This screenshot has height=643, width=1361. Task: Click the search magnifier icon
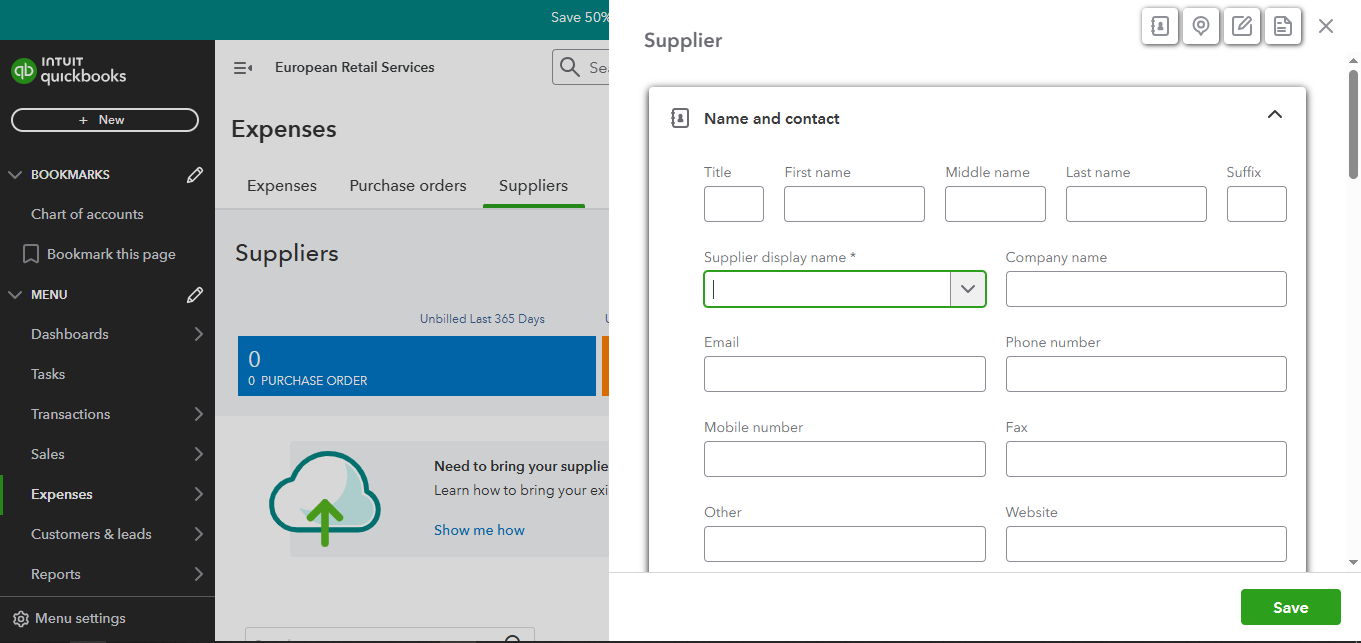(x=570, y=67)
